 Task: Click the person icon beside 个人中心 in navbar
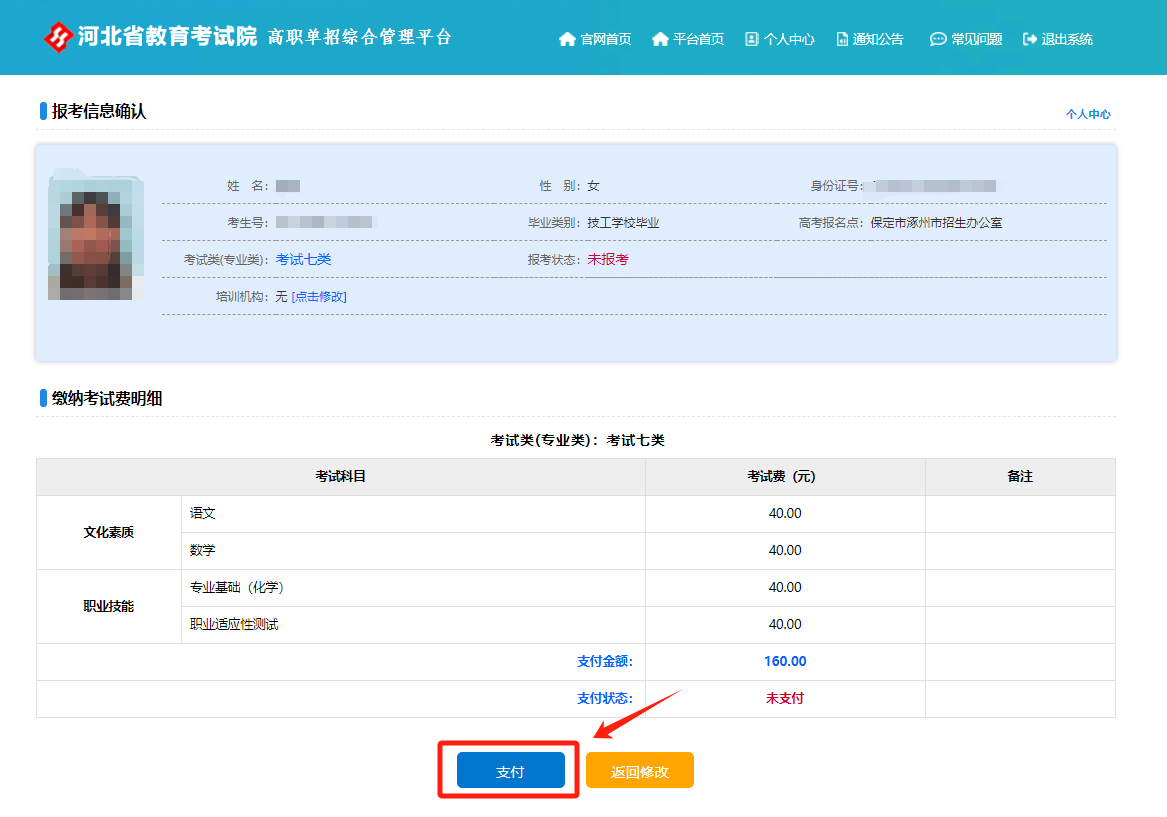pos(752,39)
